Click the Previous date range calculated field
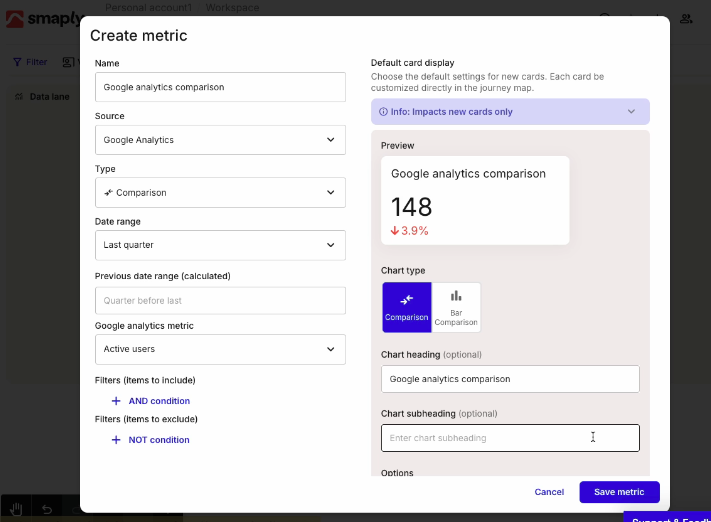This screenshot has height=522, width=711. 220,301
